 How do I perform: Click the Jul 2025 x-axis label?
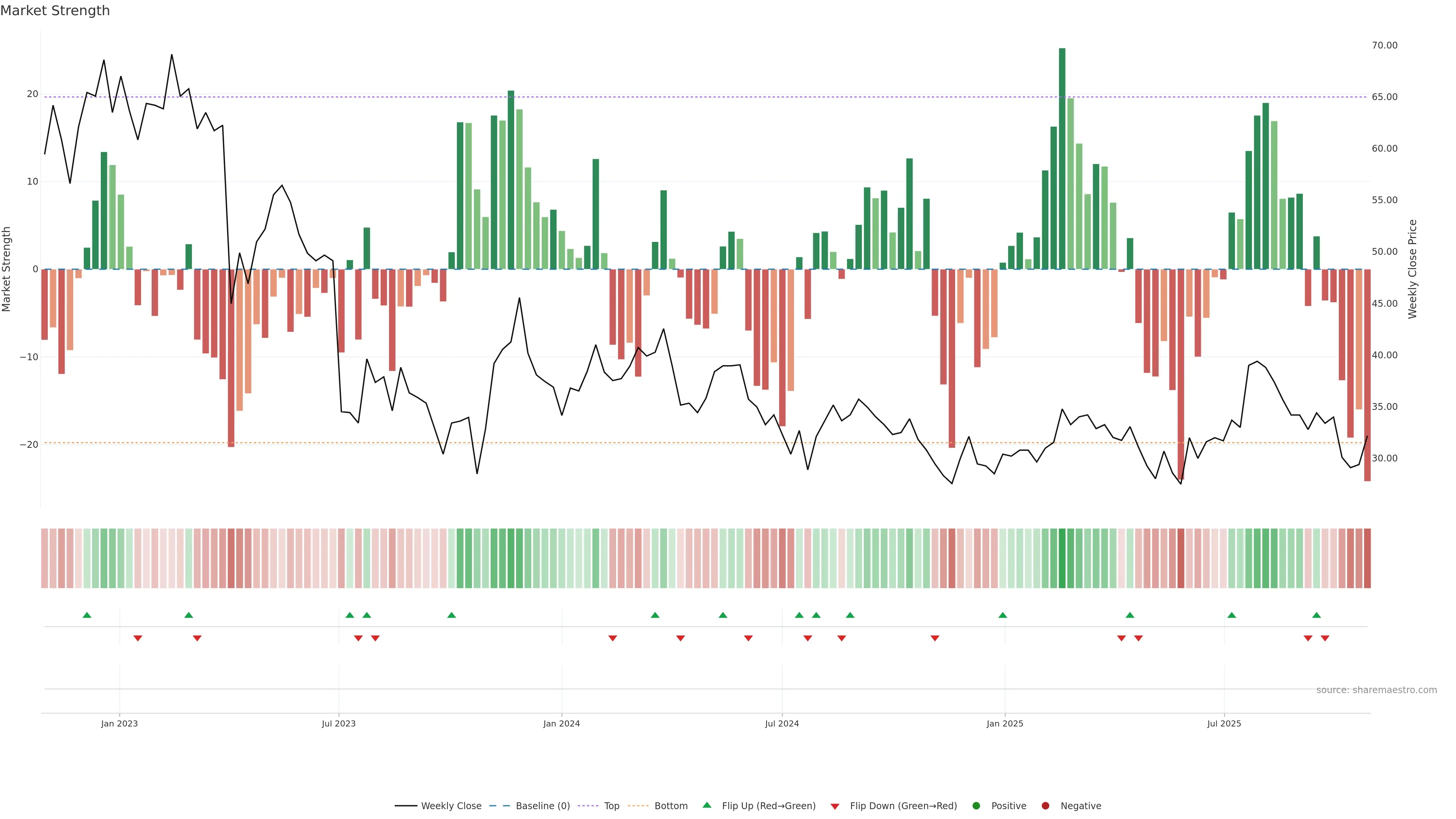coord(1224,723)
